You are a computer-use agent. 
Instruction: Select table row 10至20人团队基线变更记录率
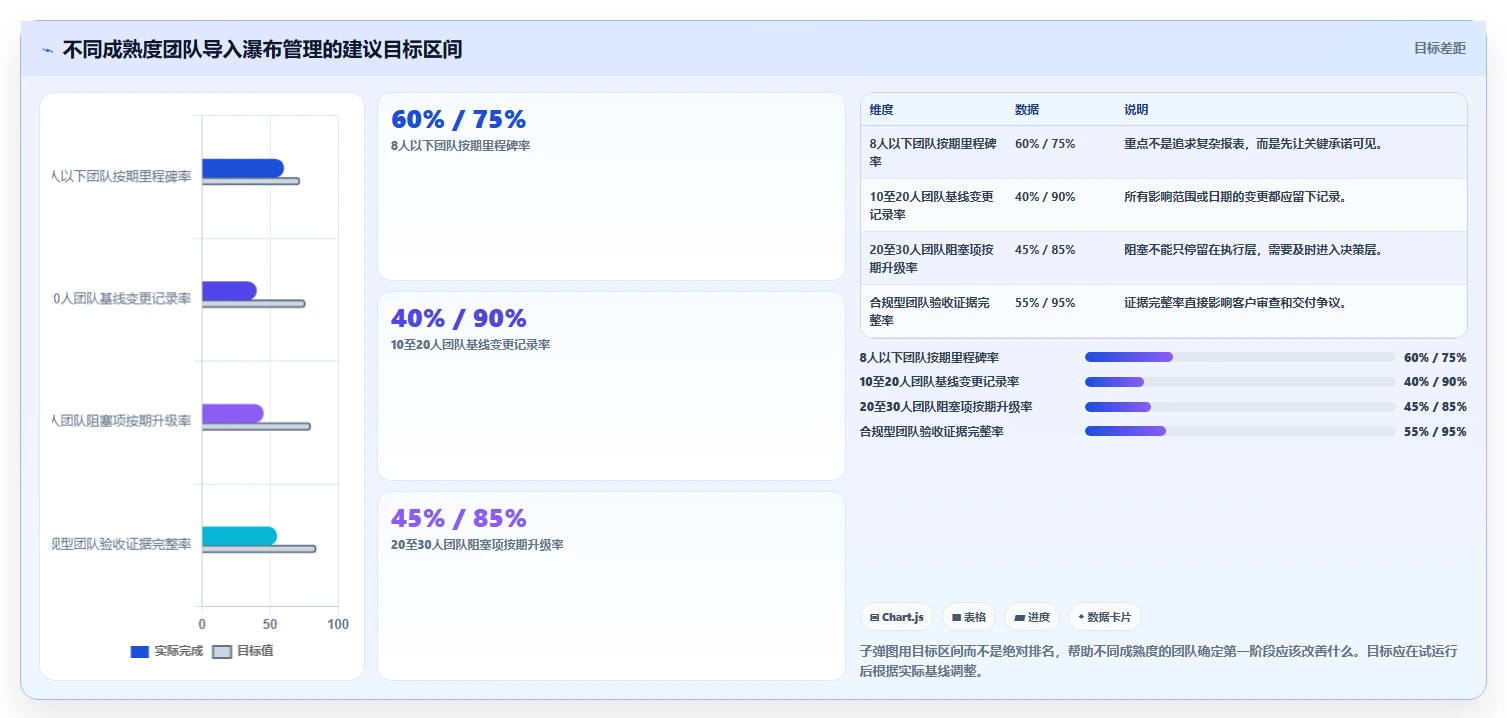click(1164, 205)
